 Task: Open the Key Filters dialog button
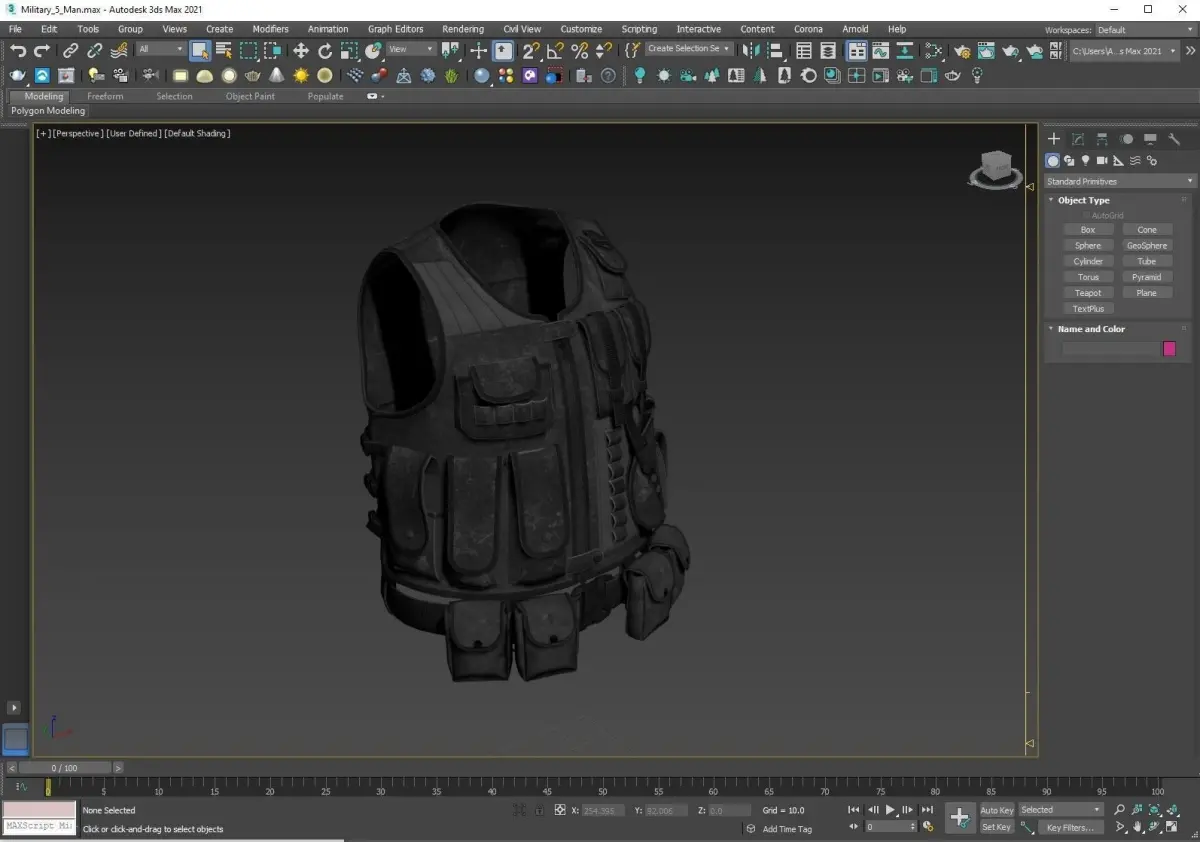1070,827
